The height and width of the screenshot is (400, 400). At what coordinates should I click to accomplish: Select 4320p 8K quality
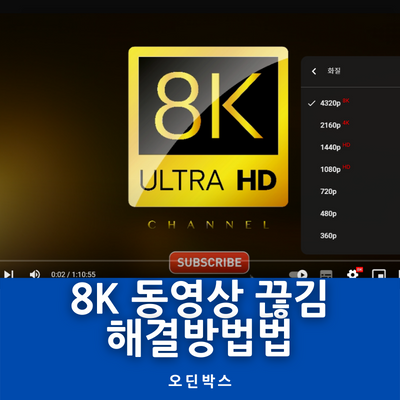coord(350,103)
